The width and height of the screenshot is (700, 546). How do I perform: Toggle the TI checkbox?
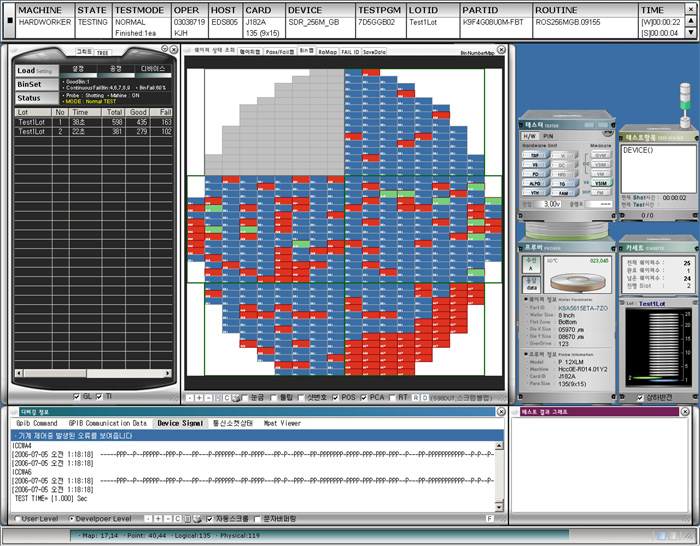pos(99,396)
